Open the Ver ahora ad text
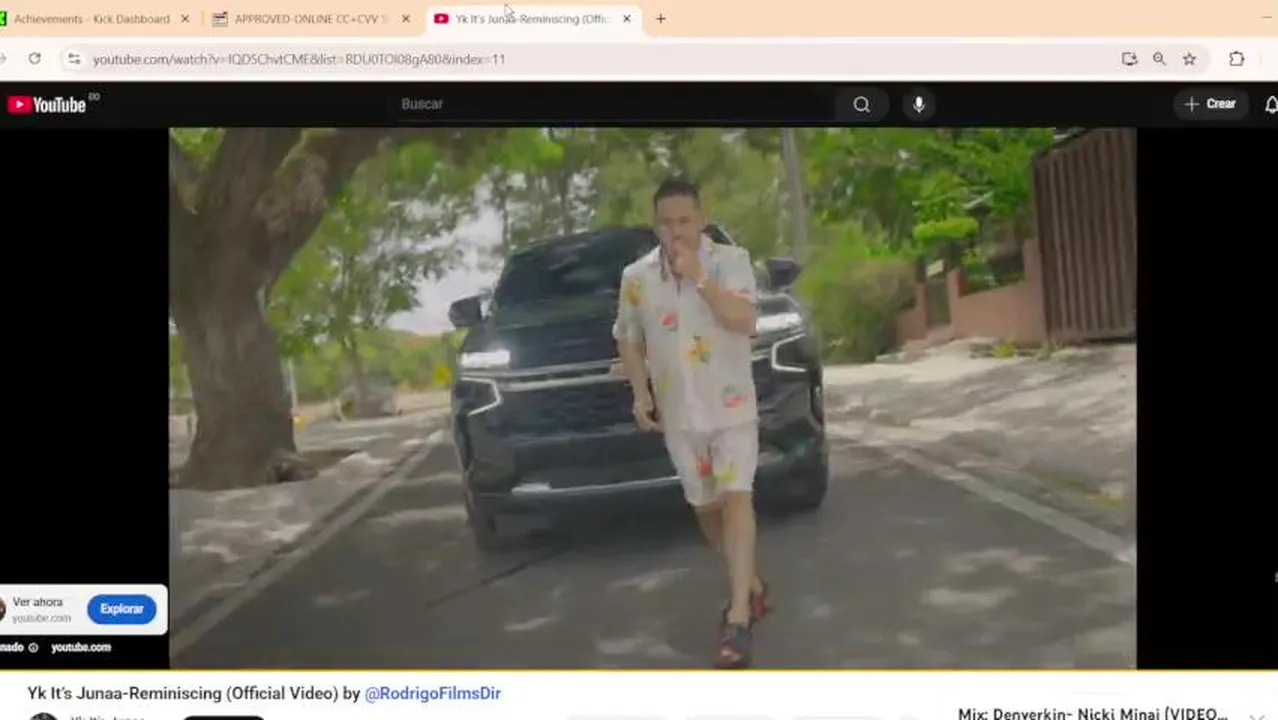 37,602
